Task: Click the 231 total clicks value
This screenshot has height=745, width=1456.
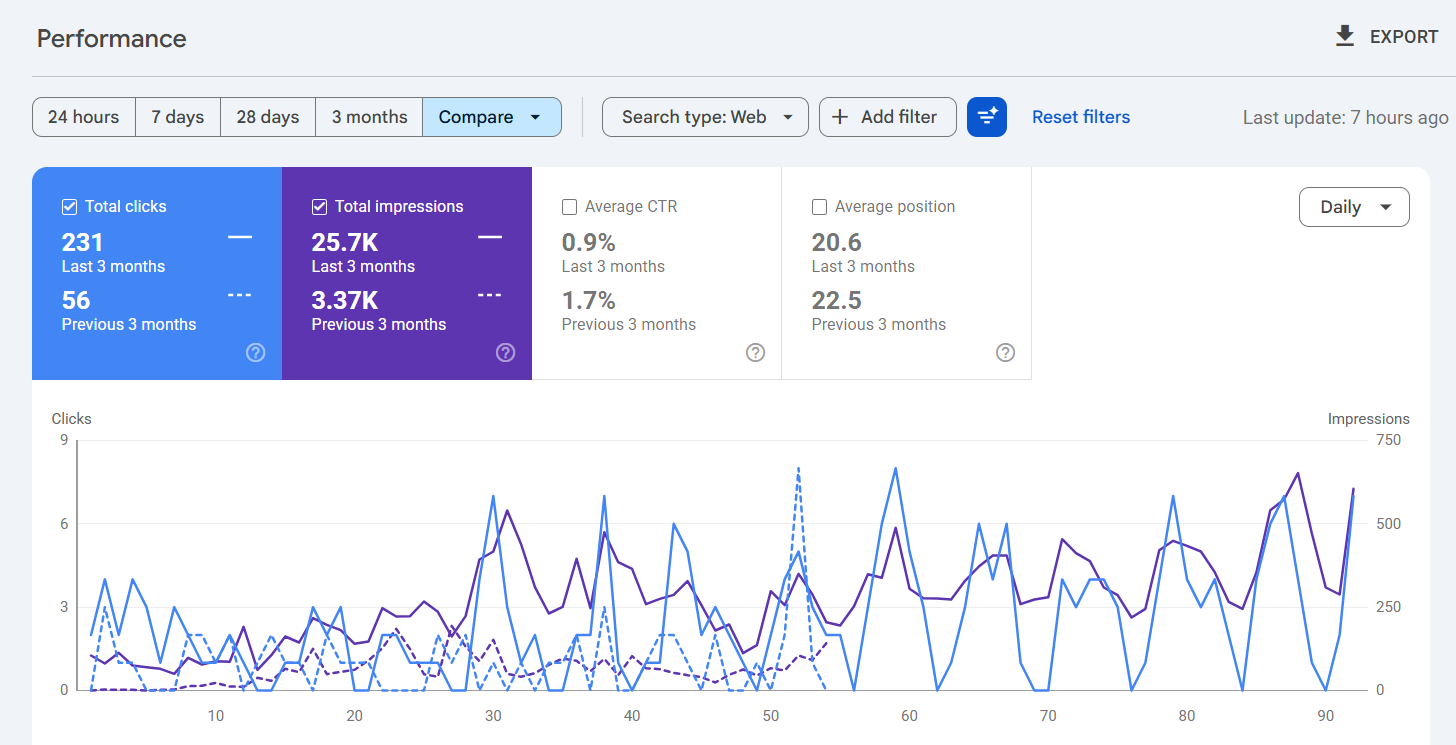Action: 83,242
